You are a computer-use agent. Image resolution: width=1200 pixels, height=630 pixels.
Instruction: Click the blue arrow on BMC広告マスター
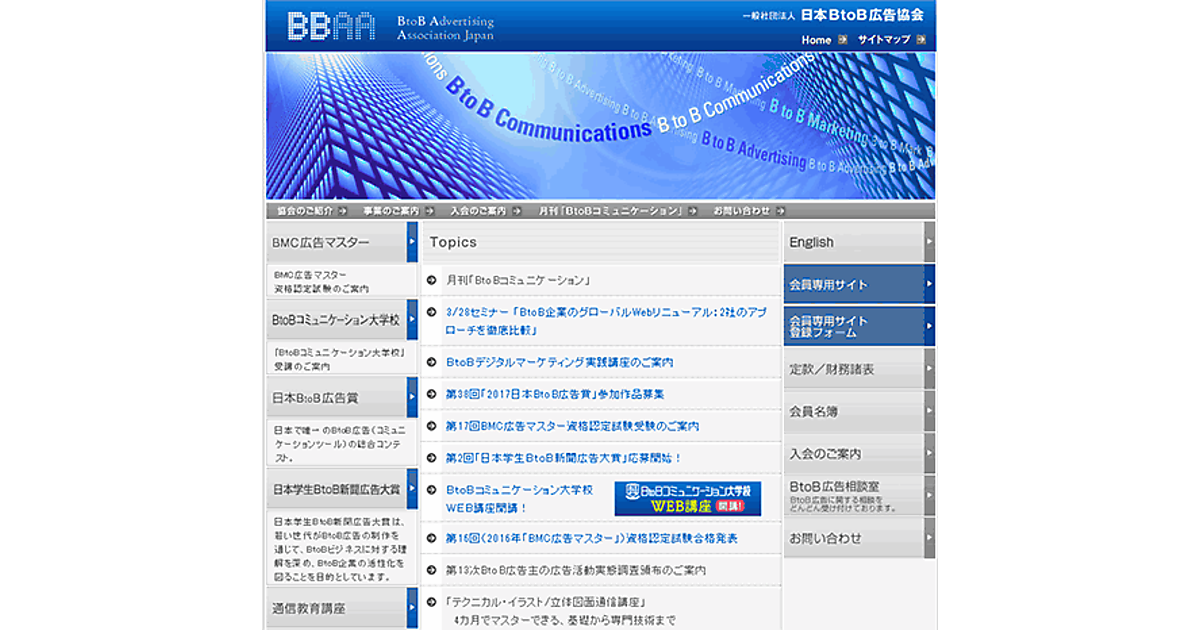[412, 242]
